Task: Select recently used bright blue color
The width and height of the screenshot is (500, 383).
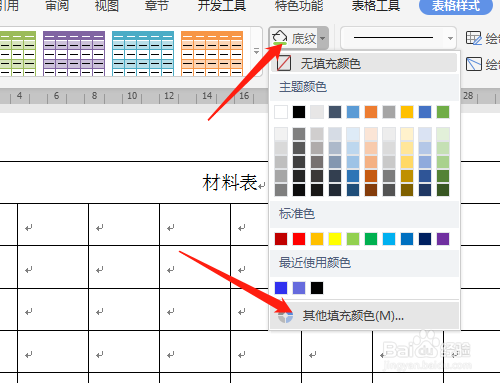Action: [x=281, y=288]
